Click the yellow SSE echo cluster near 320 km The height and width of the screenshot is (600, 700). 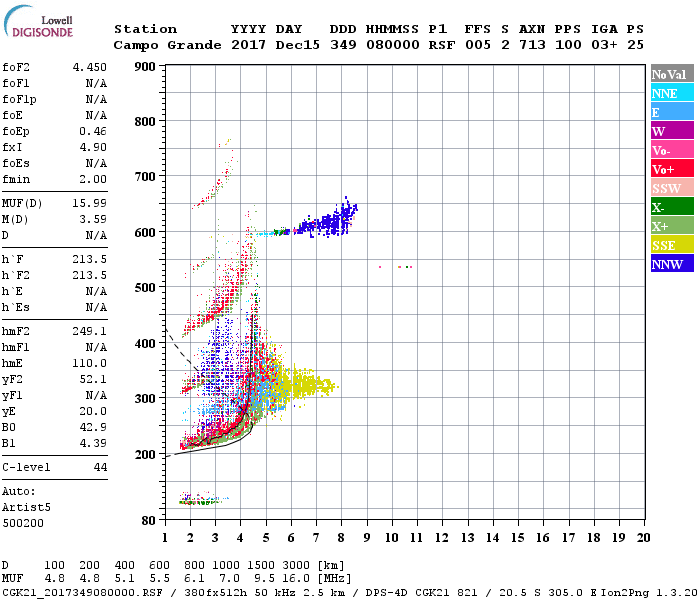tap(306, 384)
